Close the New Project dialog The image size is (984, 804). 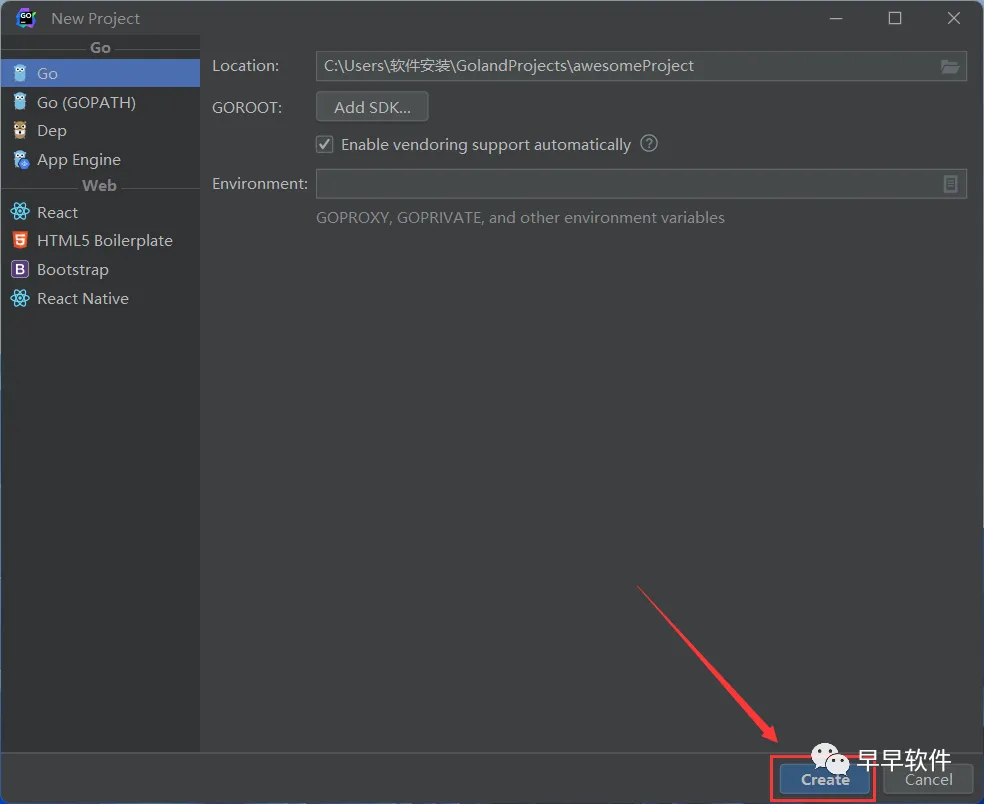pos(954,18)
